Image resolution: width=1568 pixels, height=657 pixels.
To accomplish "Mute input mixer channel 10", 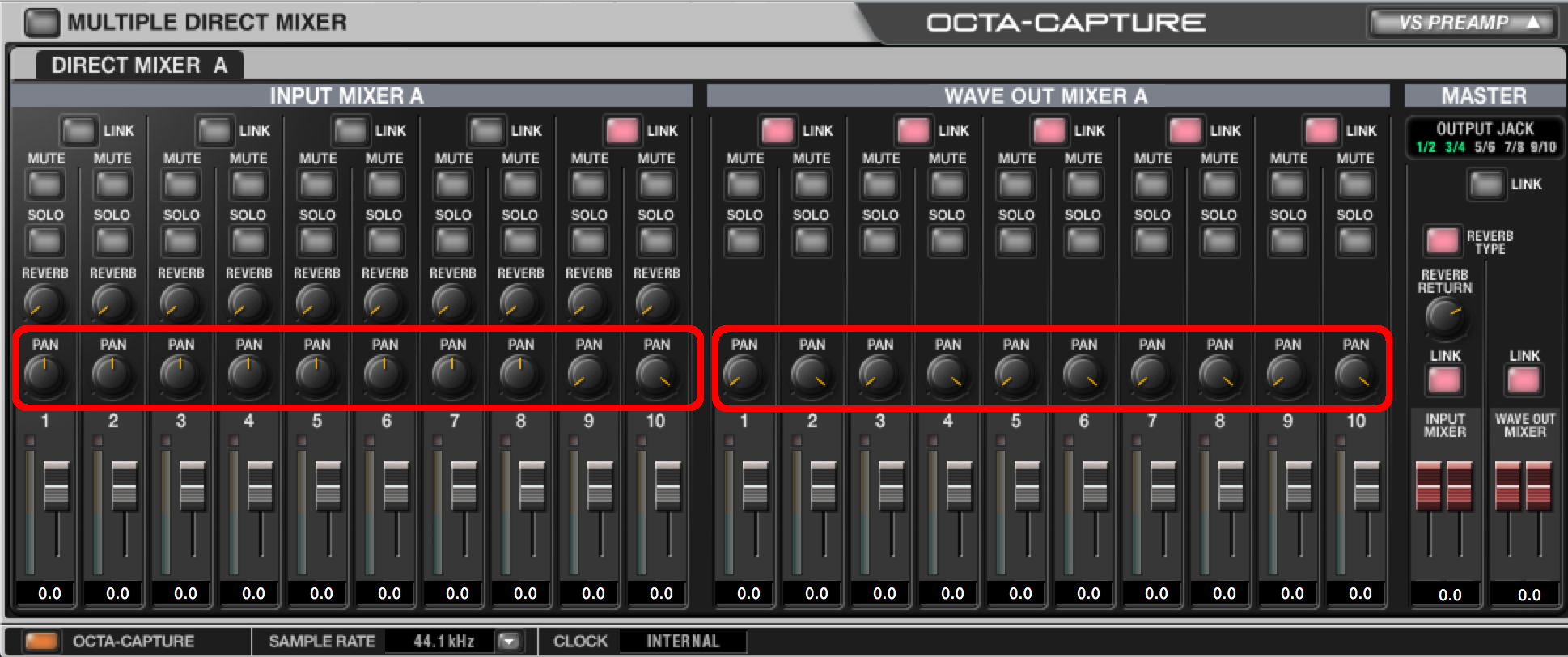I will (656, 185).
